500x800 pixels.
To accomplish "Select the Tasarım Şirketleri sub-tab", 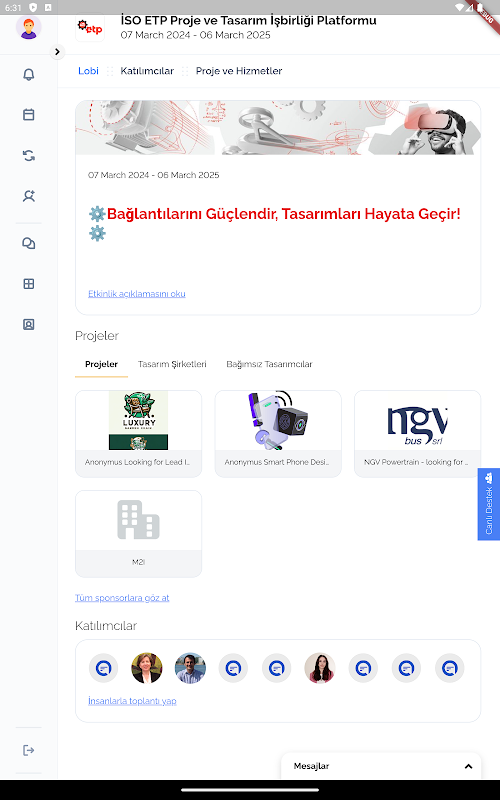I will pos(172,364).
